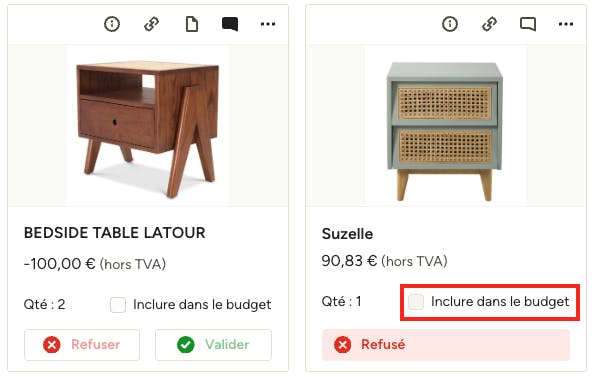The image size is (594, 377).
Task: Click the BEDSIDE TABLE LATOUR title
Action: (114, 233)
